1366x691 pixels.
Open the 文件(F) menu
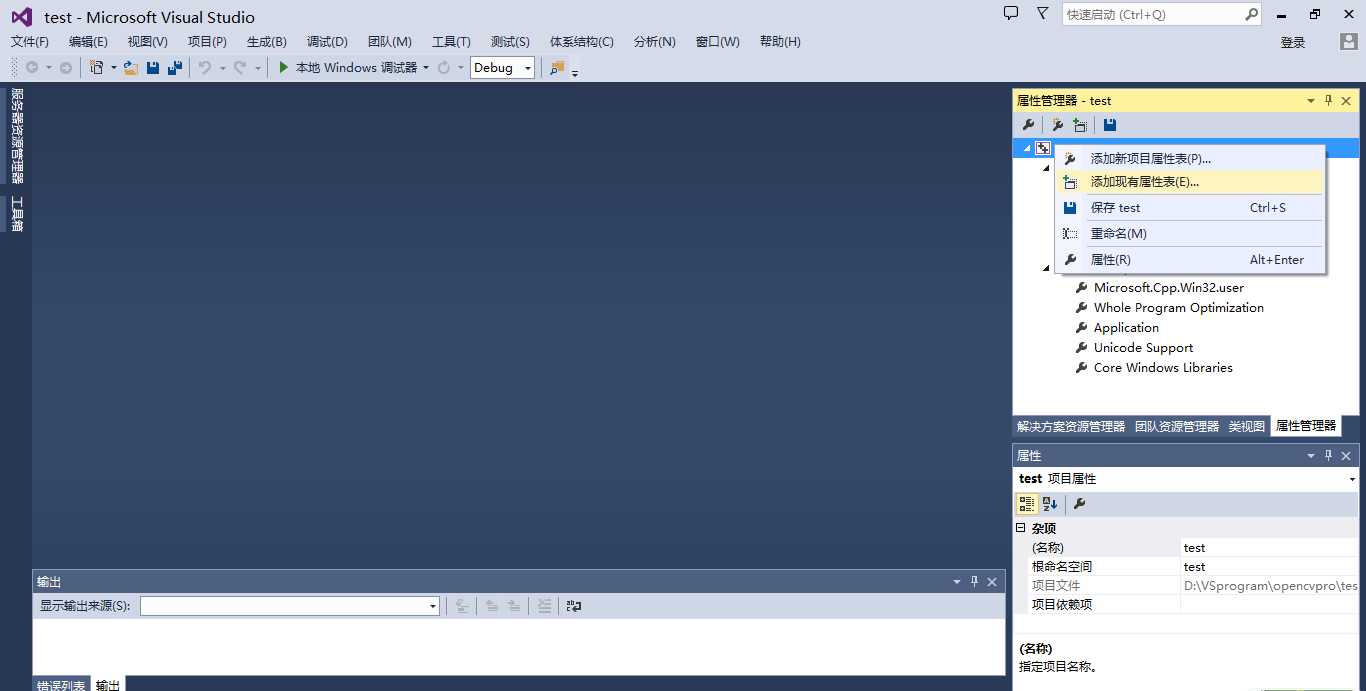pyautogui.click(x=30, y=41)
